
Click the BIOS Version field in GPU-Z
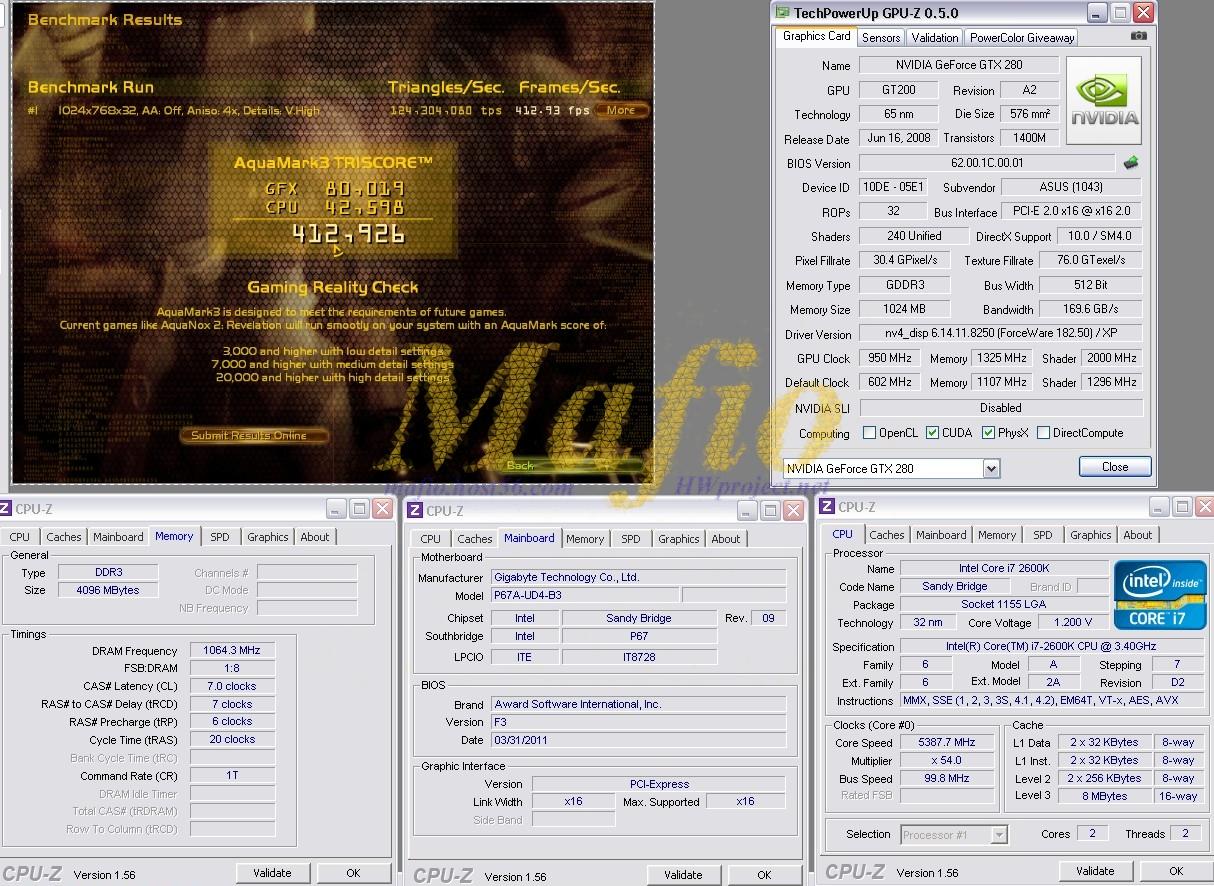(x=987, y=163)
